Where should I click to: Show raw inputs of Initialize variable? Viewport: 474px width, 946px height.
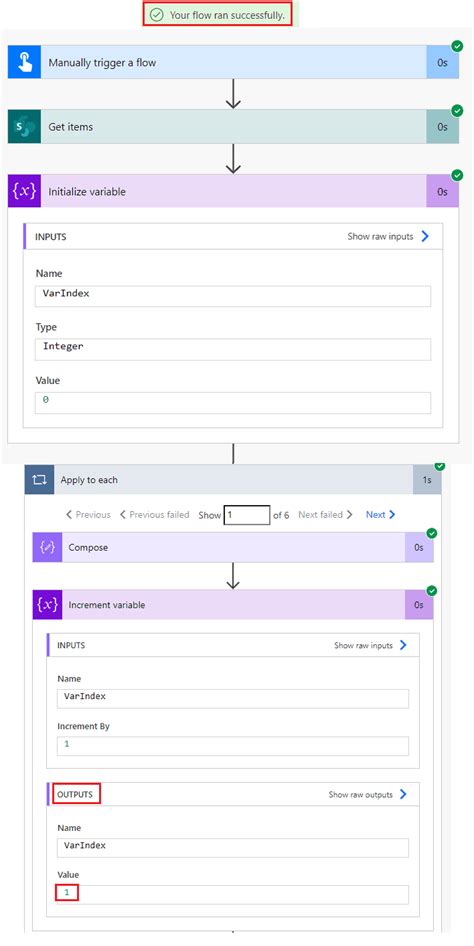[388, 236]
